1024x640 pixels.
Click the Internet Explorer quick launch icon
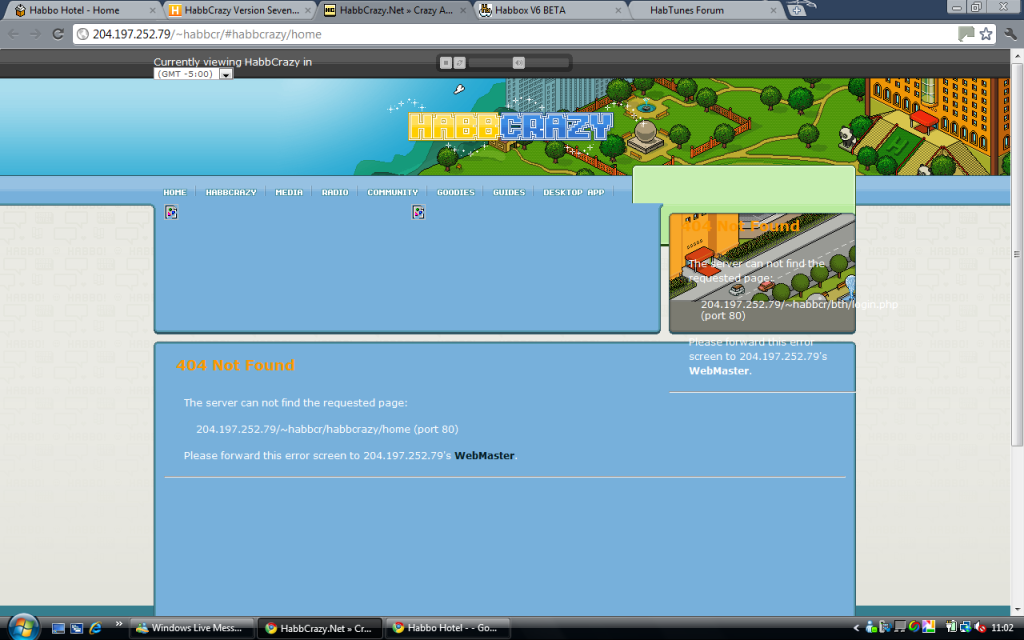[x=96, y=628]
